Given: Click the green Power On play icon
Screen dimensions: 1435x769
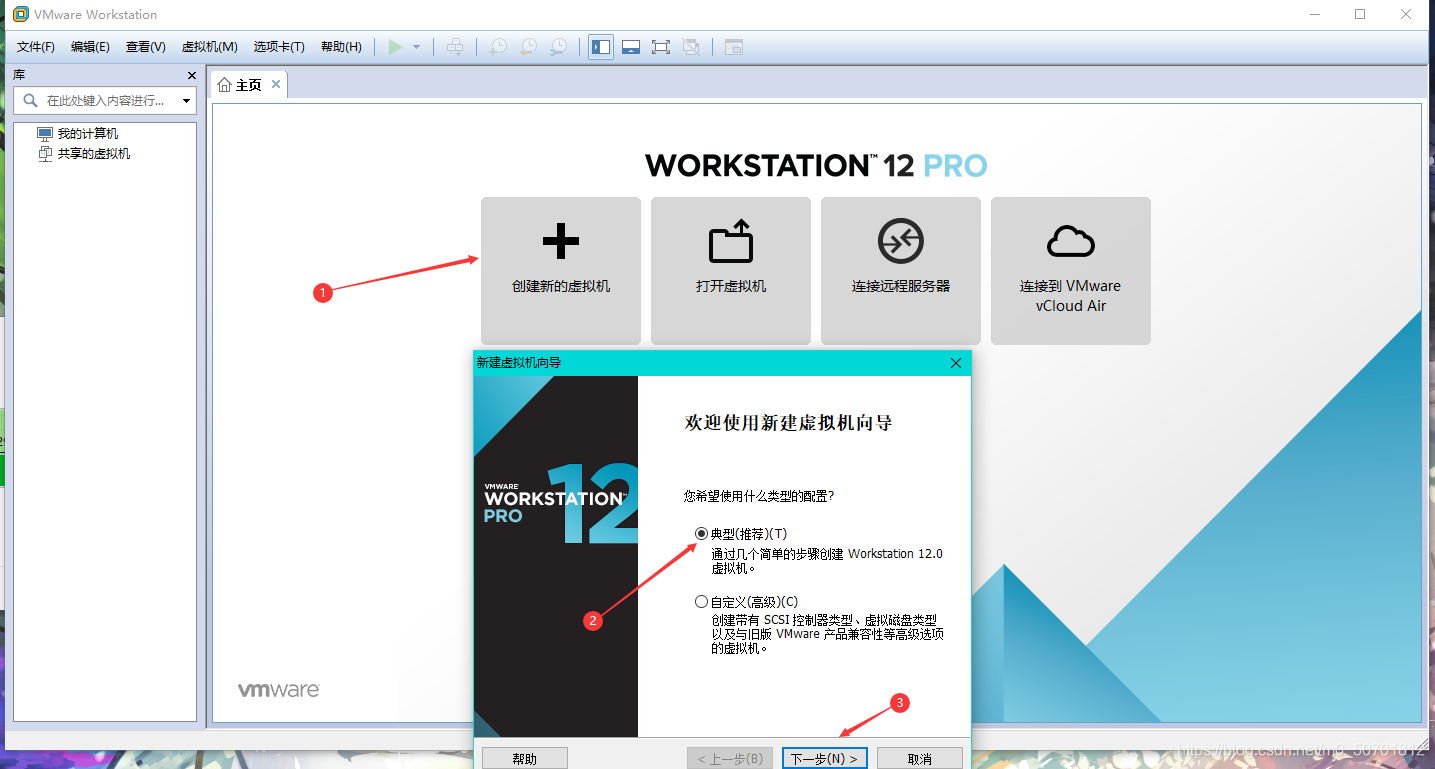Looking at the screenshot, I should click(x=396, y=47).
